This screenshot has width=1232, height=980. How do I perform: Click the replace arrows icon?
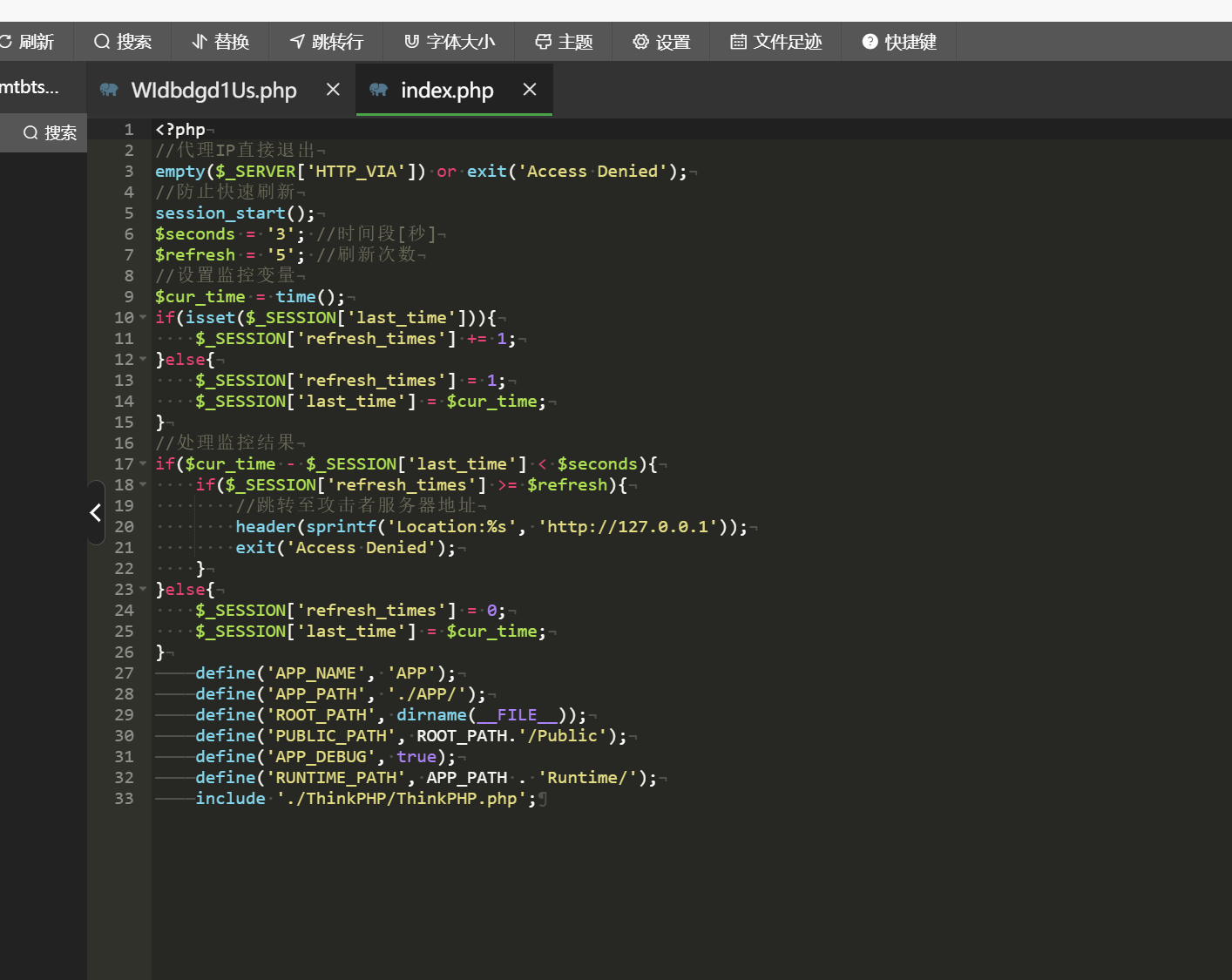pos(200,42)
